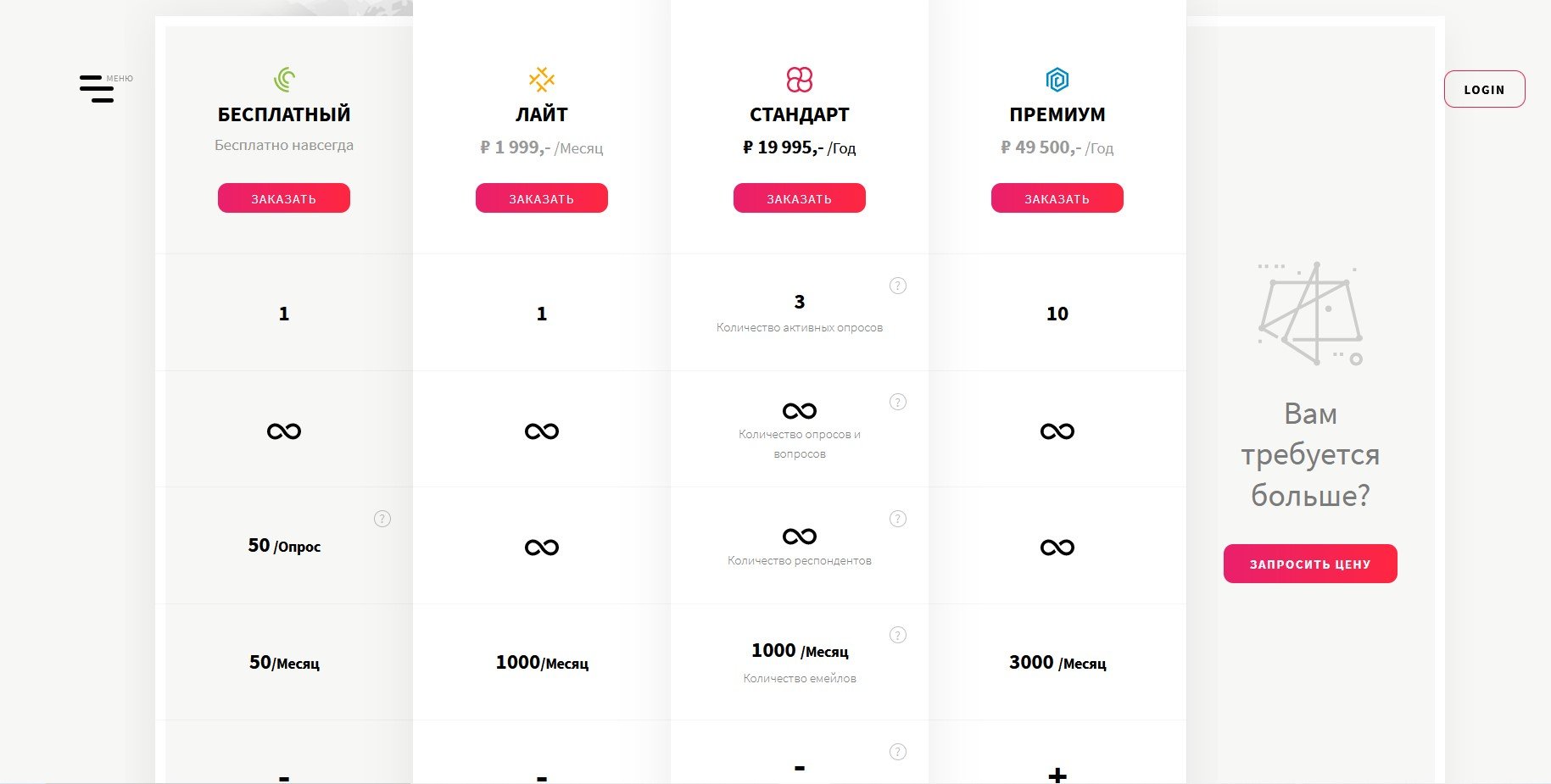Viewport: 1551px width, 784px height.
Task: Click the Premium plan yearly price
Action: [x=1057, y=147]
